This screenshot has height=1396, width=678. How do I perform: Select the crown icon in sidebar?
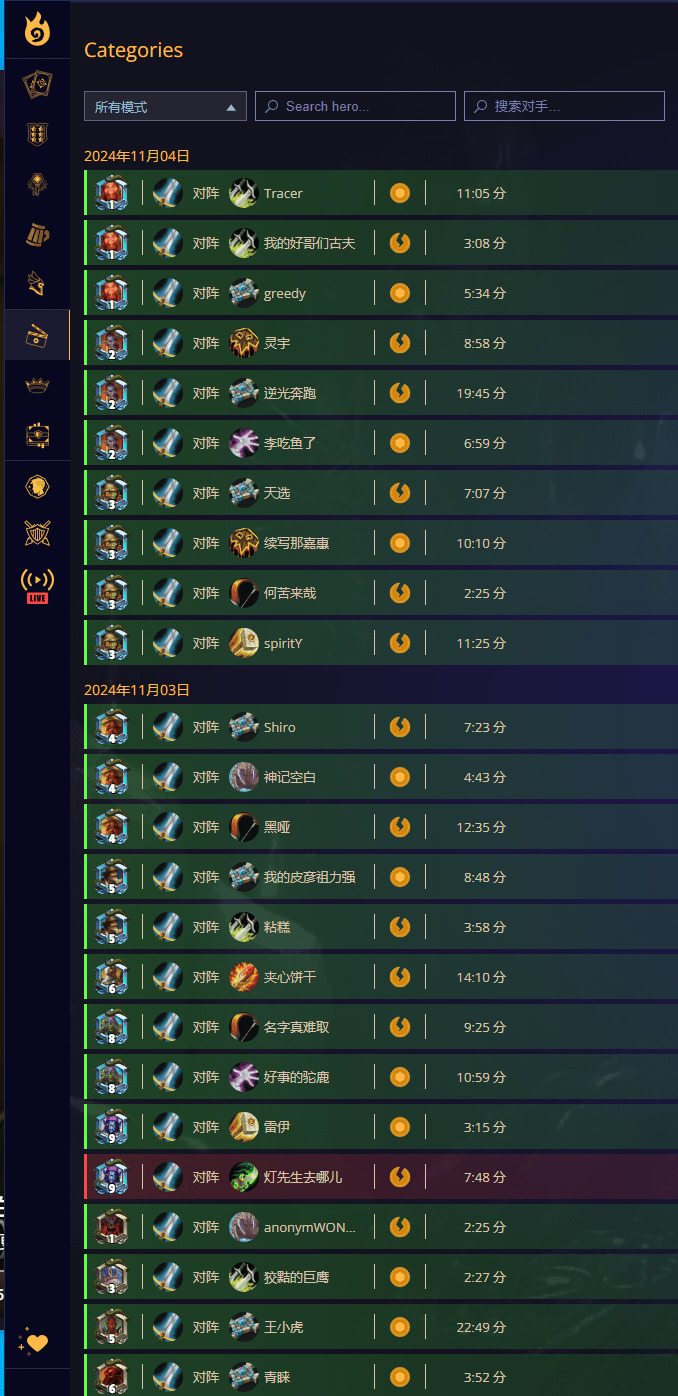point(37,385)
